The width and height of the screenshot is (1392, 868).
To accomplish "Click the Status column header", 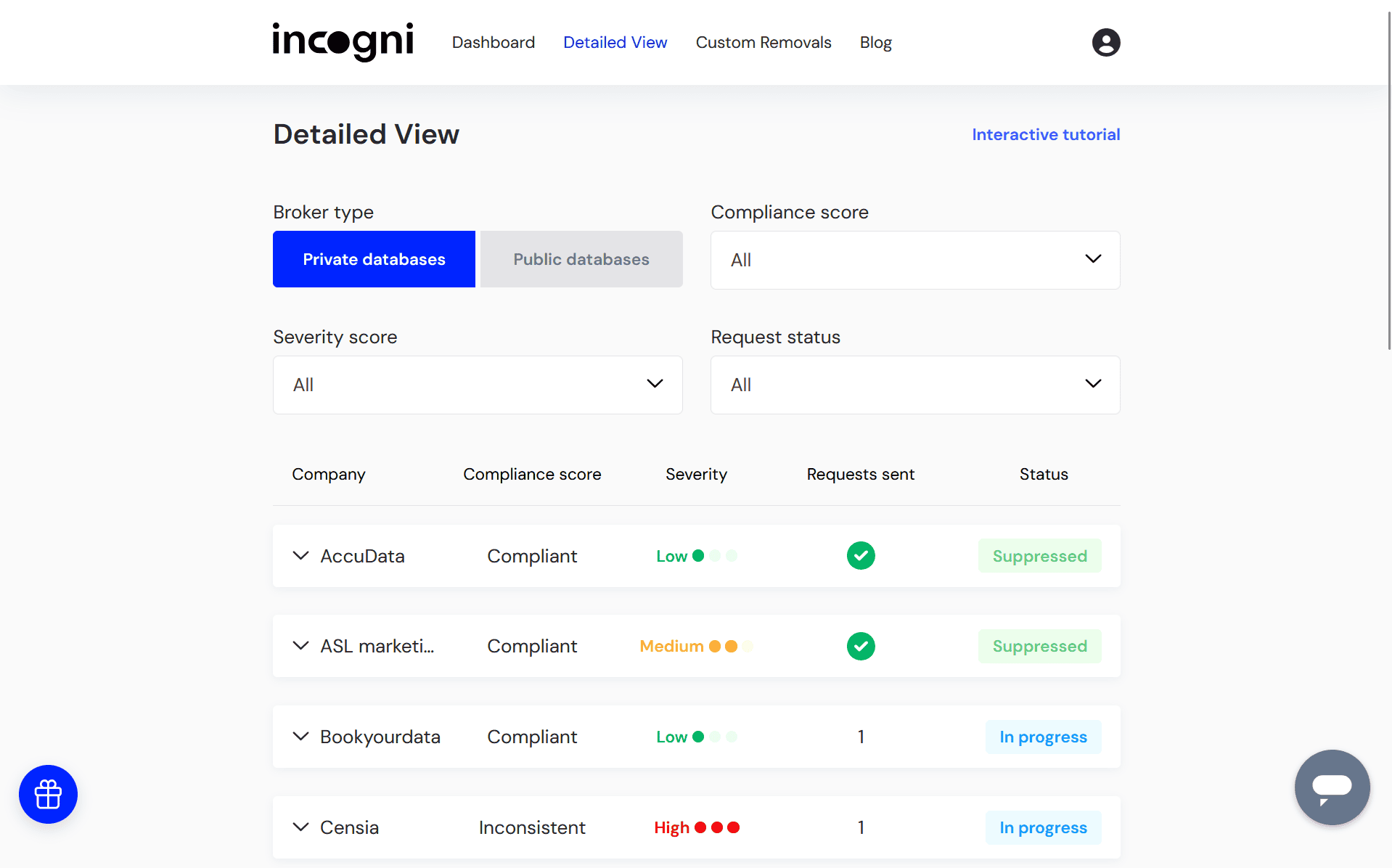I will [x=1044, y=474].
